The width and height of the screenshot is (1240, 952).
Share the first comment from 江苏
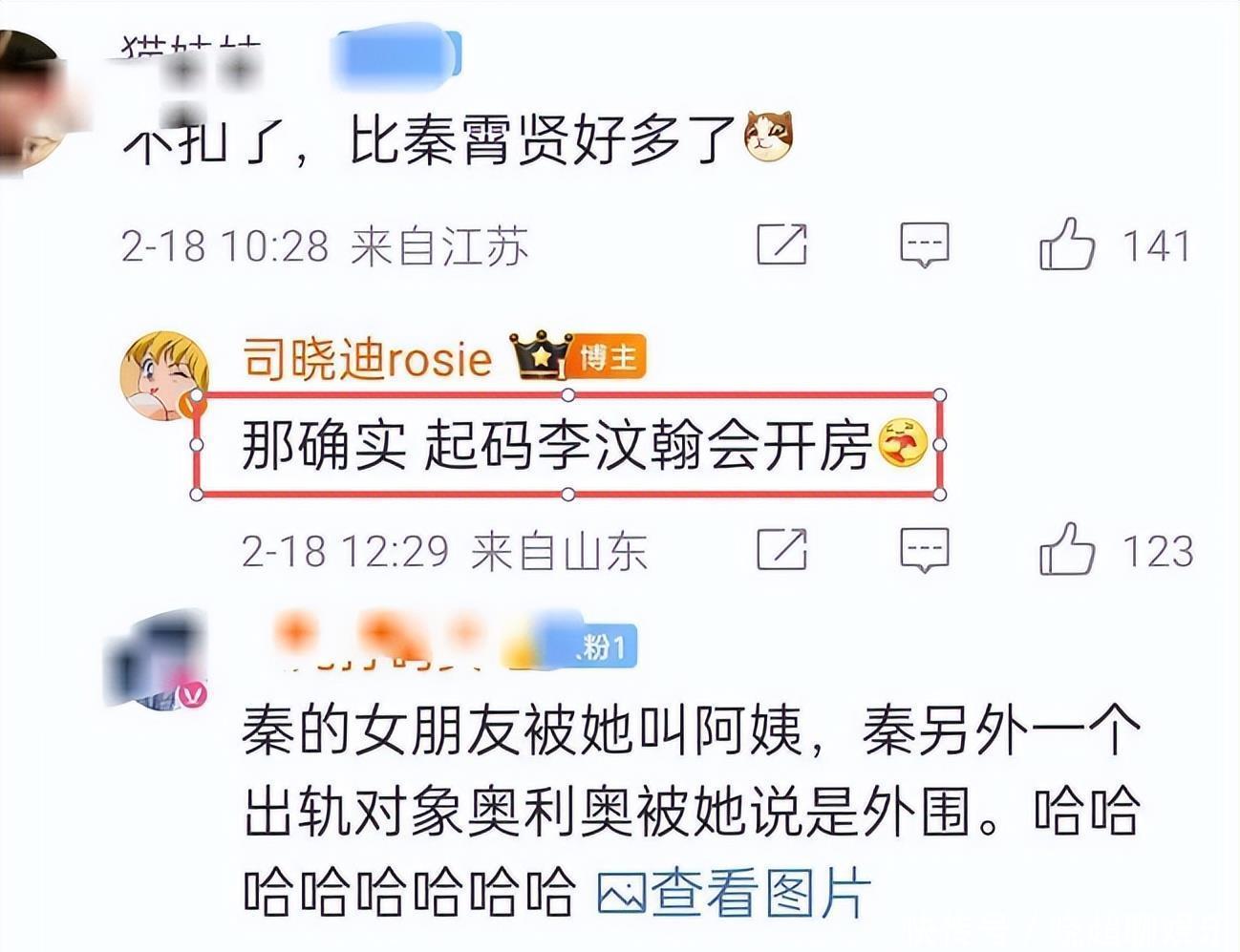pyautogui.click(x=781, y=244)
